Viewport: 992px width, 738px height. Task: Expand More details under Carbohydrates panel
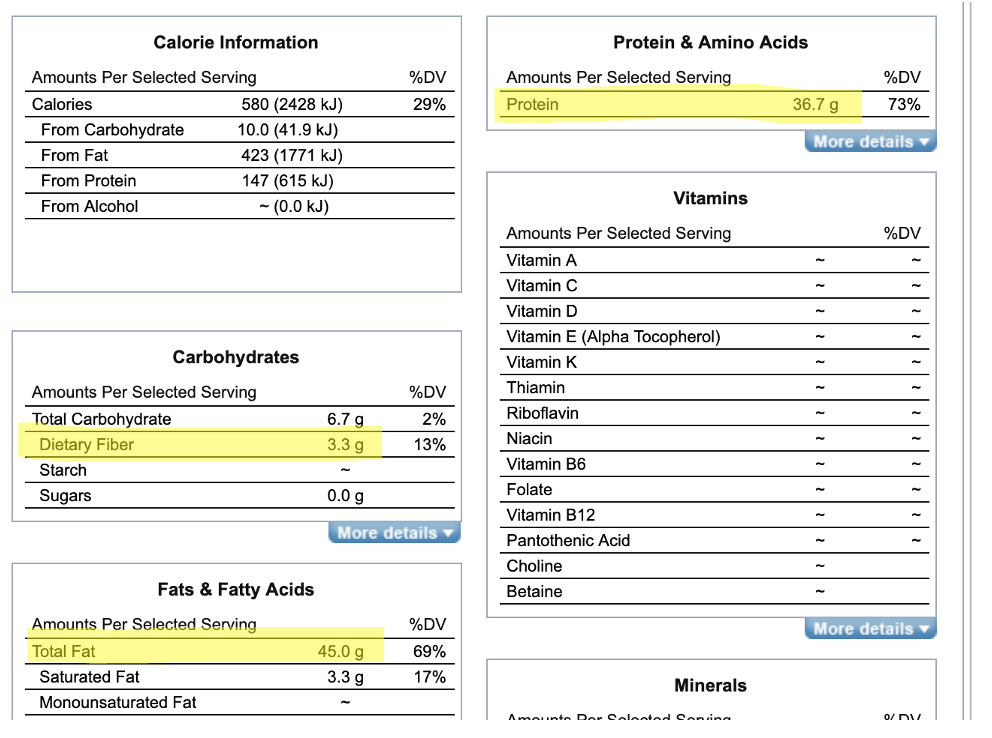[x=394, y=533]
